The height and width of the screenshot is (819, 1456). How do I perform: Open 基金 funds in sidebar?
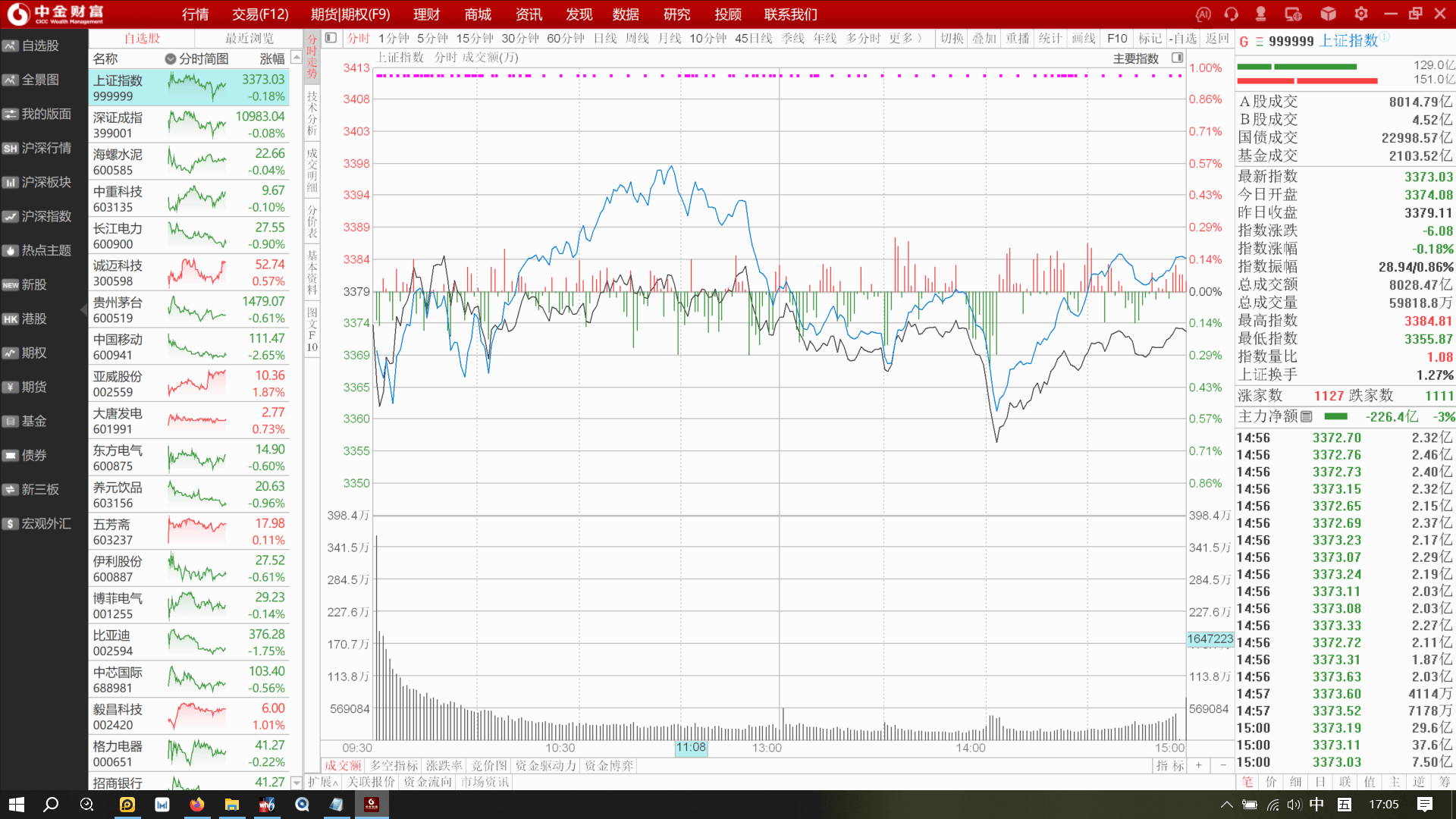point(43,421)
